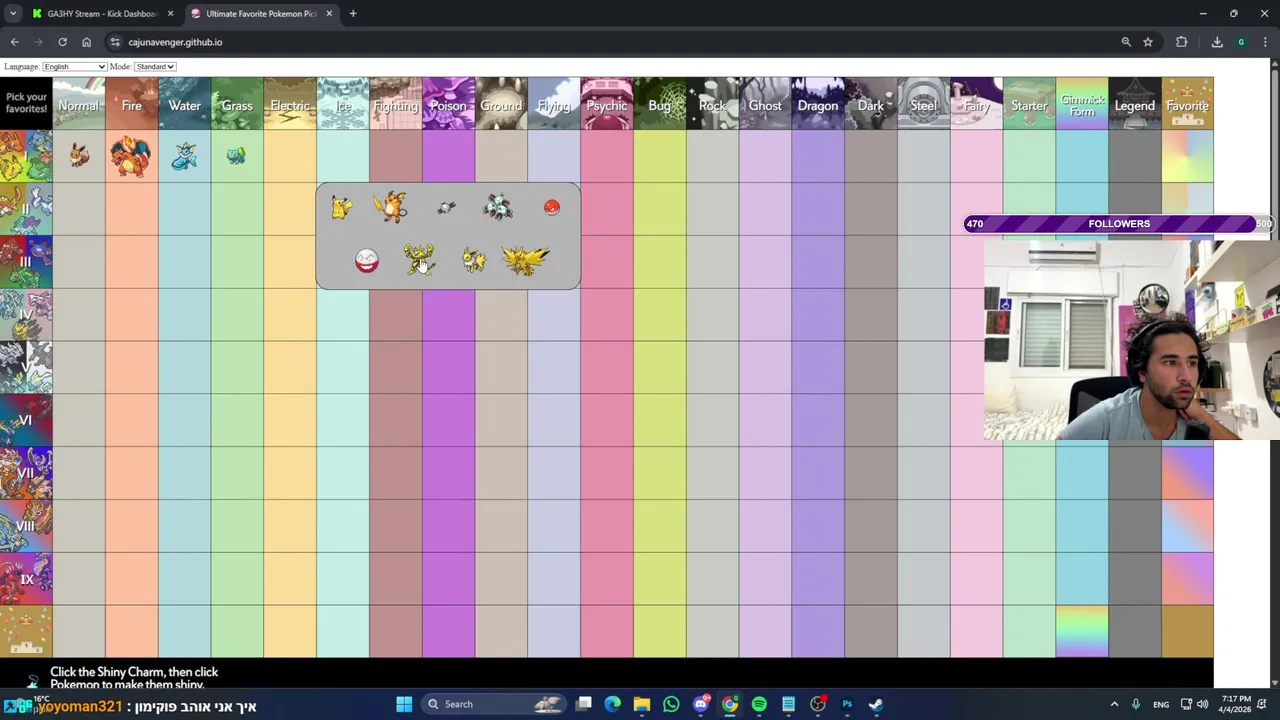Viewport: 1280px width, 720px height.
Task: Click the Favorite cell in top row
Action: [x=1188, y=156]
